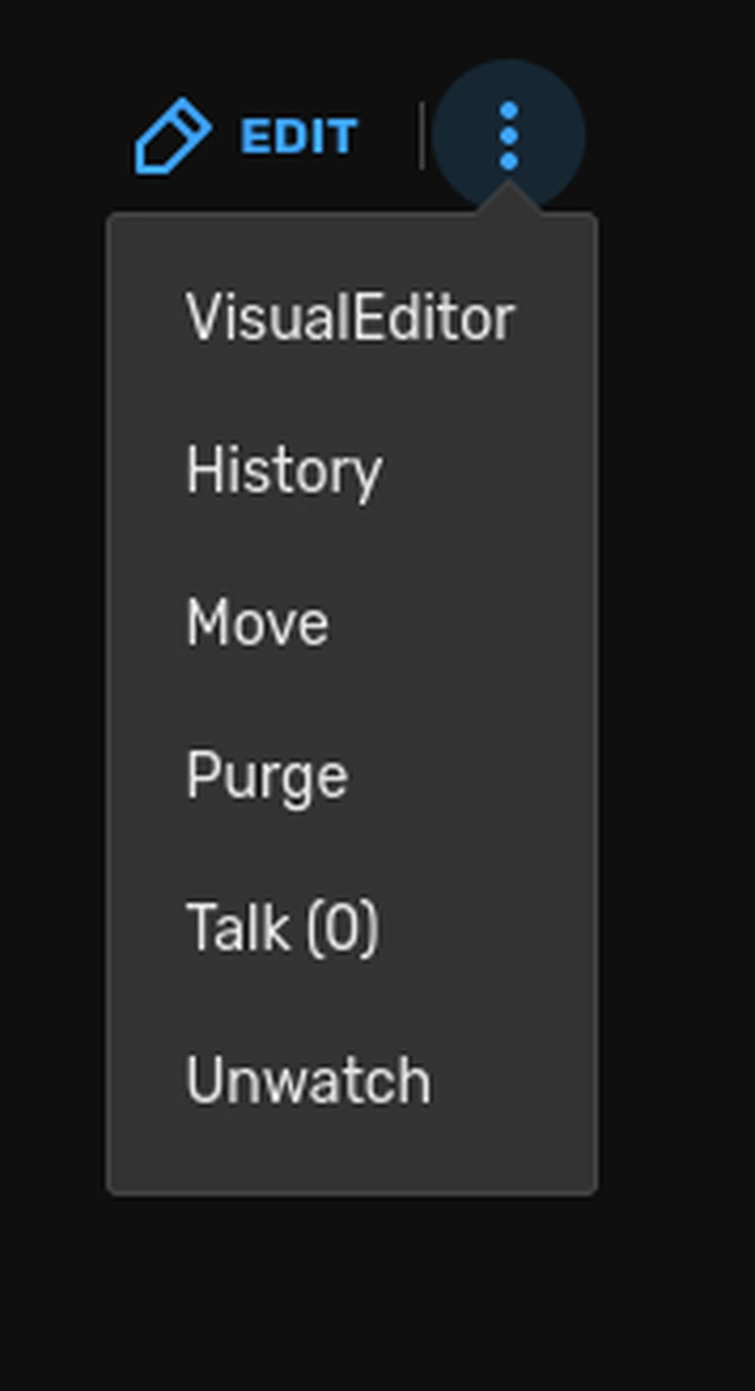The image size is (755, 1391).
Task: Open the Talk (0) page link
Action: coord(283,928)
